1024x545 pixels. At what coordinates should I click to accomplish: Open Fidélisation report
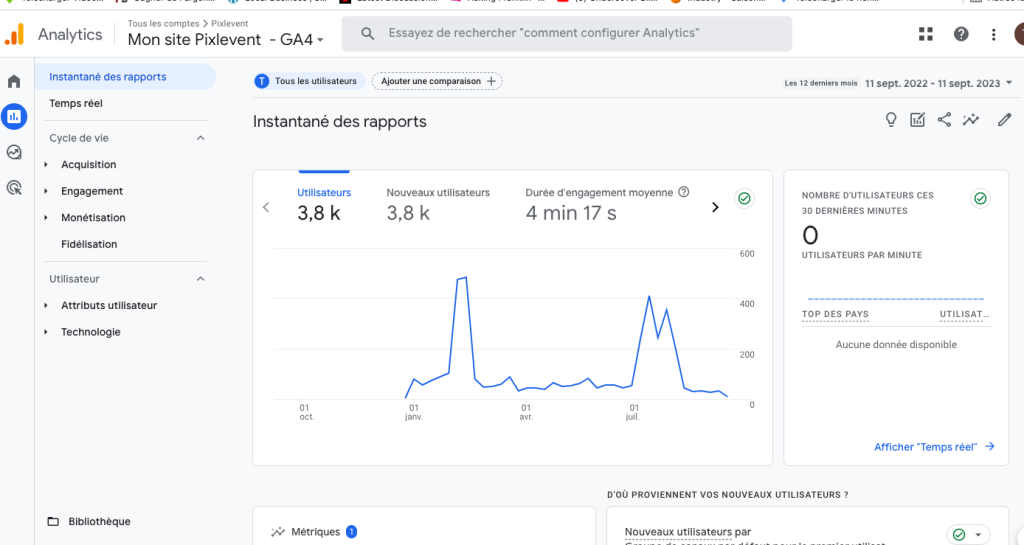click(89, 244)
